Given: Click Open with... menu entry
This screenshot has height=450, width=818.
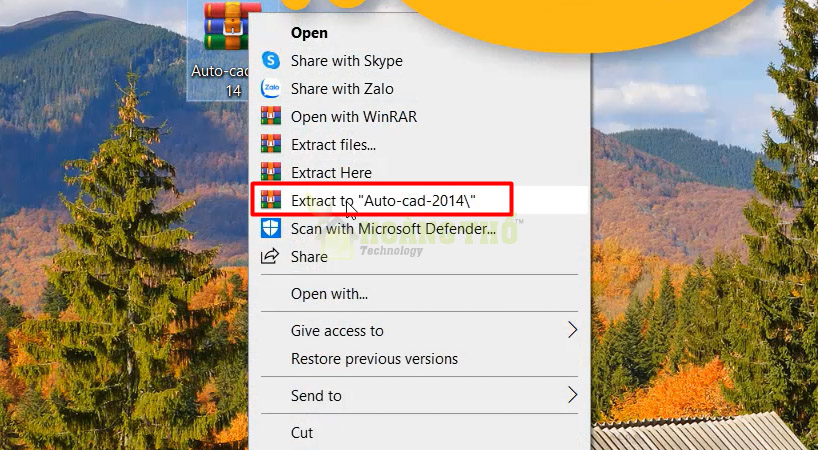Looking at the screenshot, I should click(329, 294).
